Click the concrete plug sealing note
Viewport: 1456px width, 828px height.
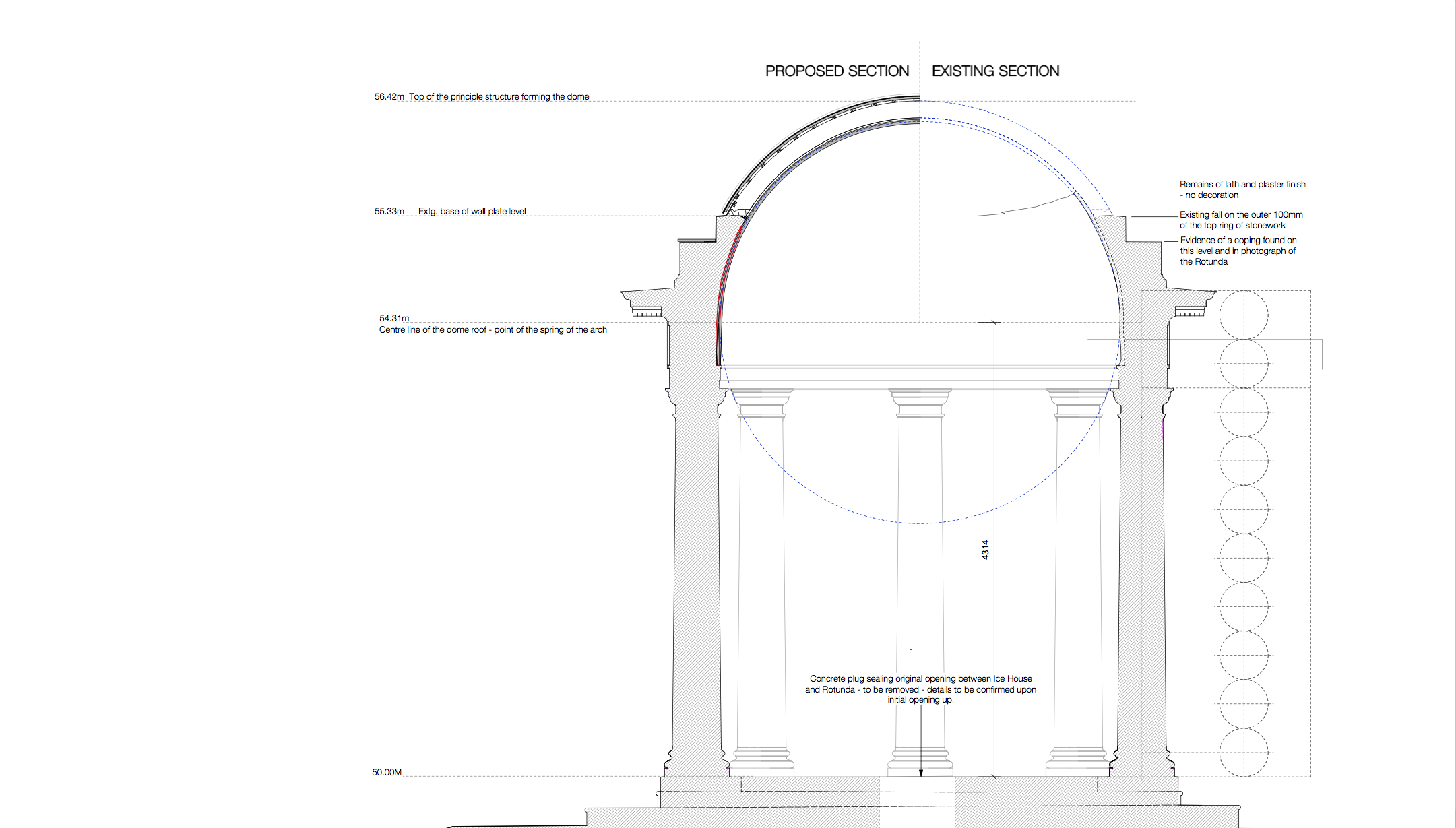coord(920,689)
